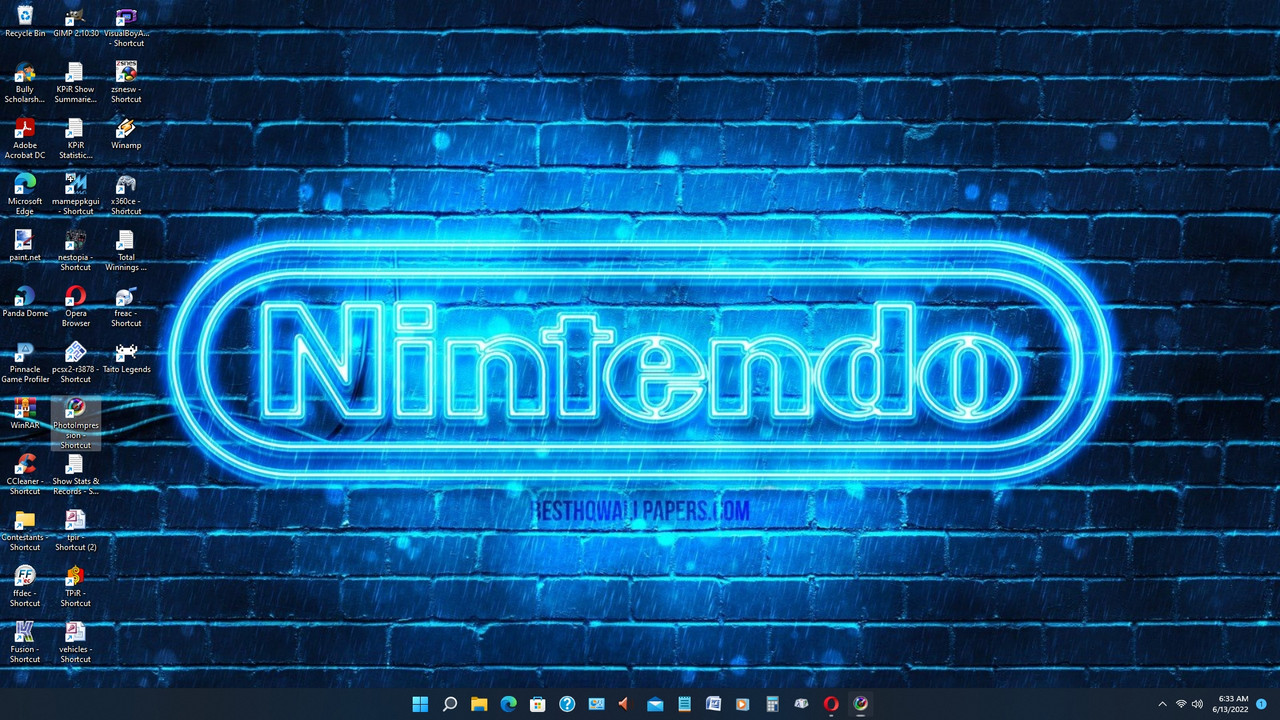Select the Winamp desktop icon
1280x720 pixels.
126,133
